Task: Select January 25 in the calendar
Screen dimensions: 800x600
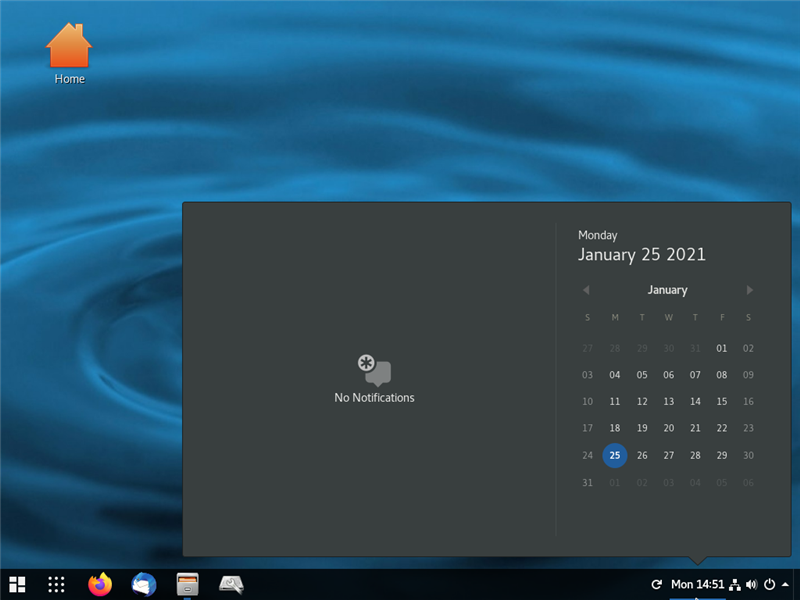Action: (x=615, y=455)
